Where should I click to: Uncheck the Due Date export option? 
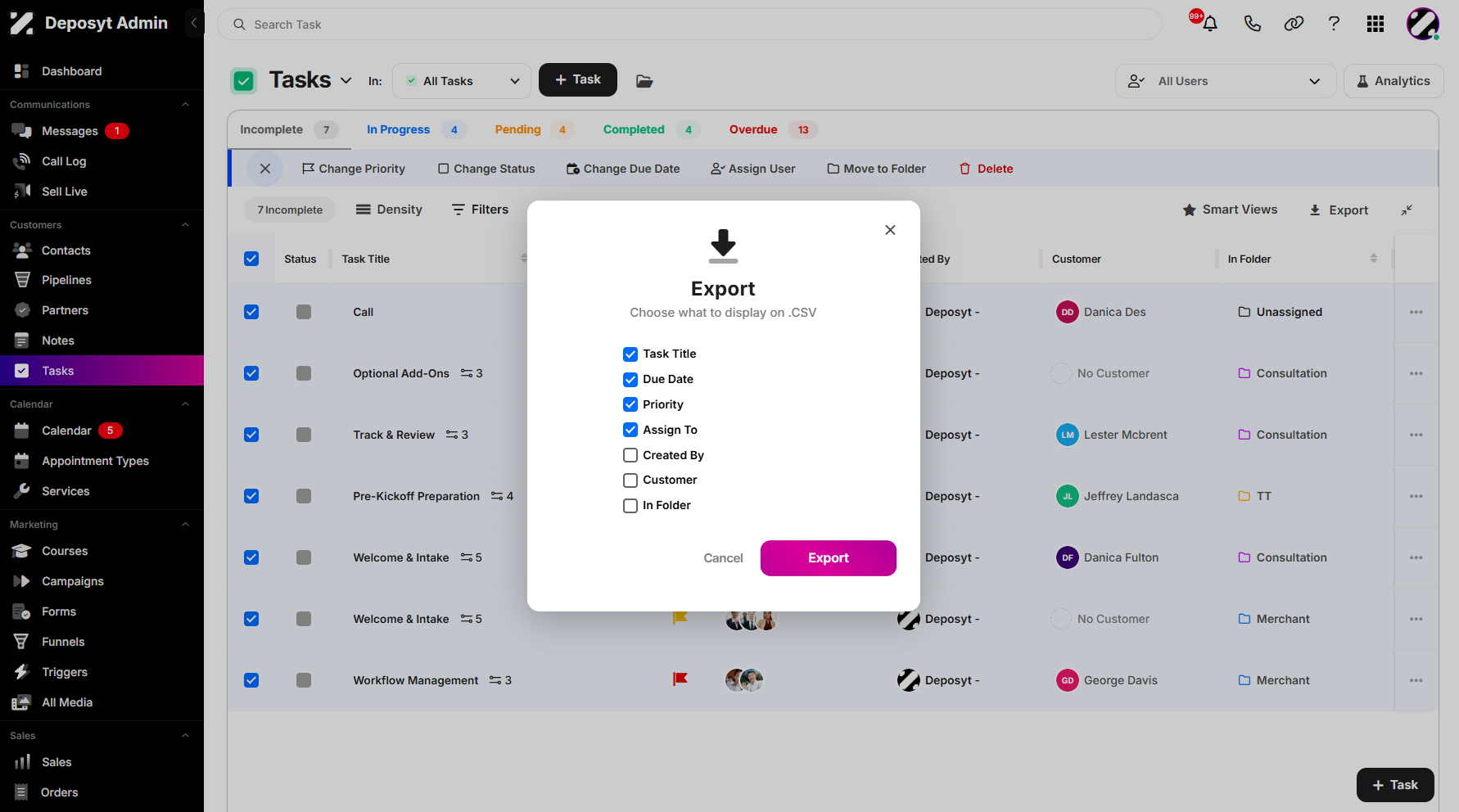point(630,379)
